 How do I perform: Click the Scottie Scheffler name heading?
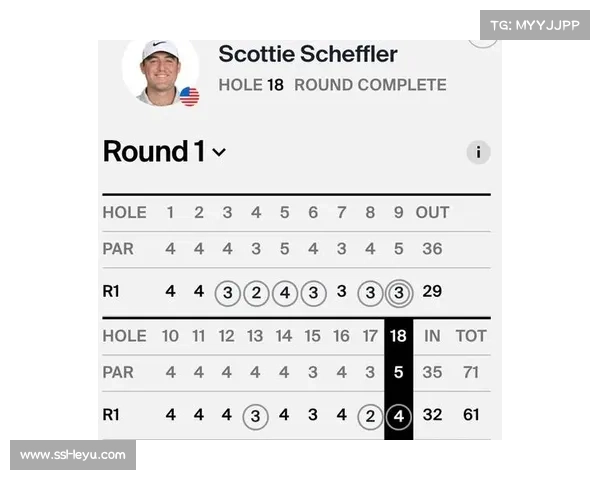pyautogui.click(x=308, y=54)
